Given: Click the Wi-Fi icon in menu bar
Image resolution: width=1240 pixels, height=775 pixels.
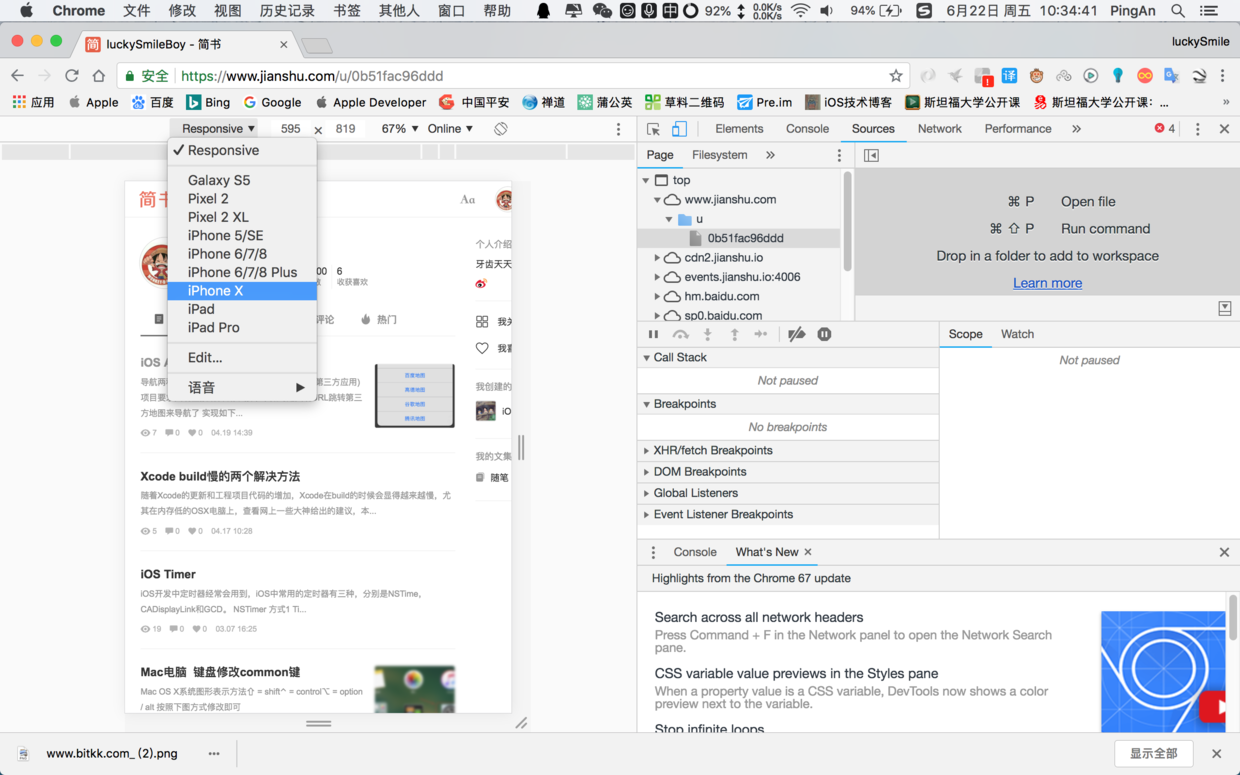Looking at the screenshot, I should coord(800,11).
